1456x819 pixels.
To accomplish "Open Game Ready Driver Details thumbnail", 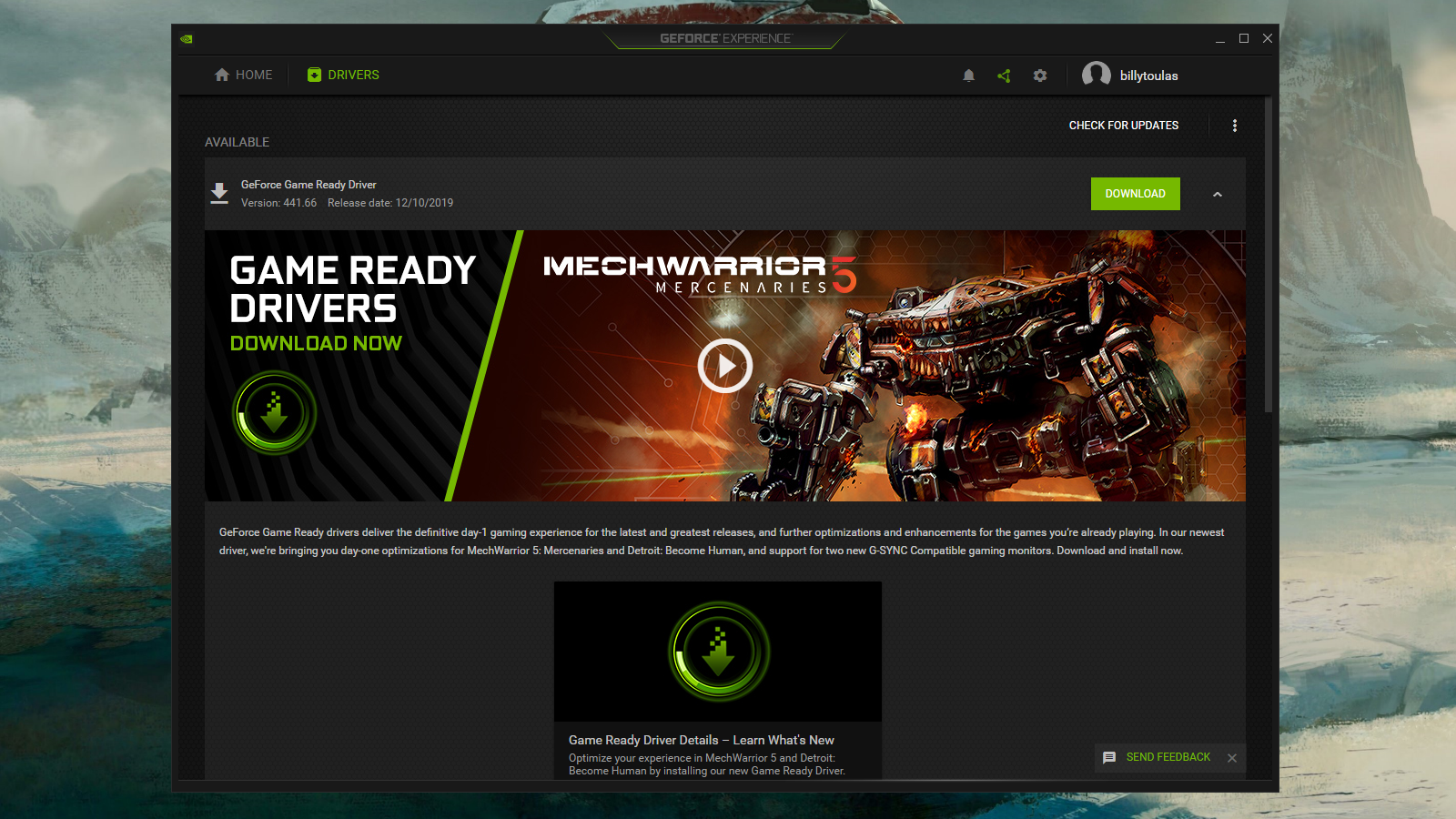I will pos(718,652).
